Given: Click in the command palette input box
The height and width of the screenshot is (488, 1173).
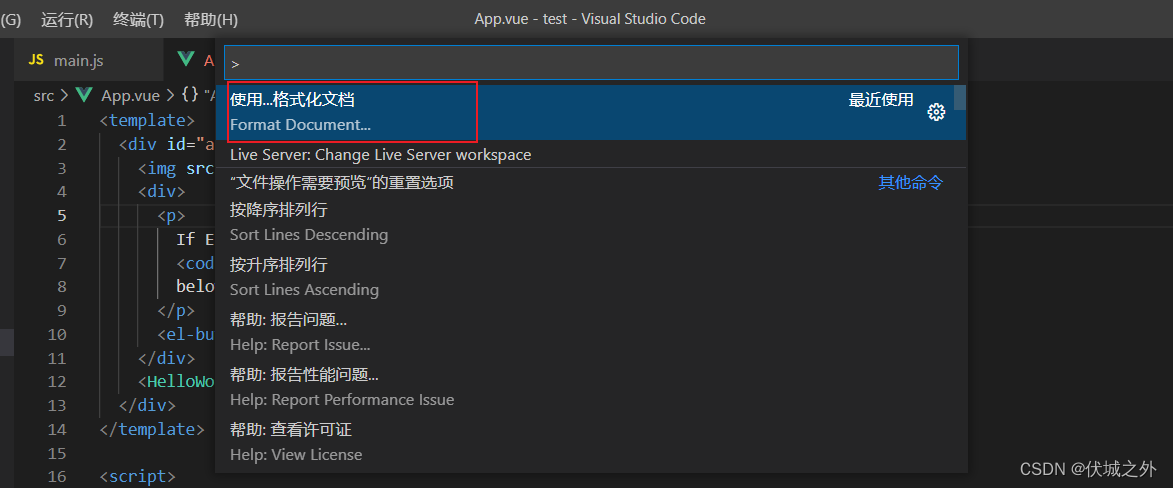Looking at the screenshot, I should click(590, 62).
